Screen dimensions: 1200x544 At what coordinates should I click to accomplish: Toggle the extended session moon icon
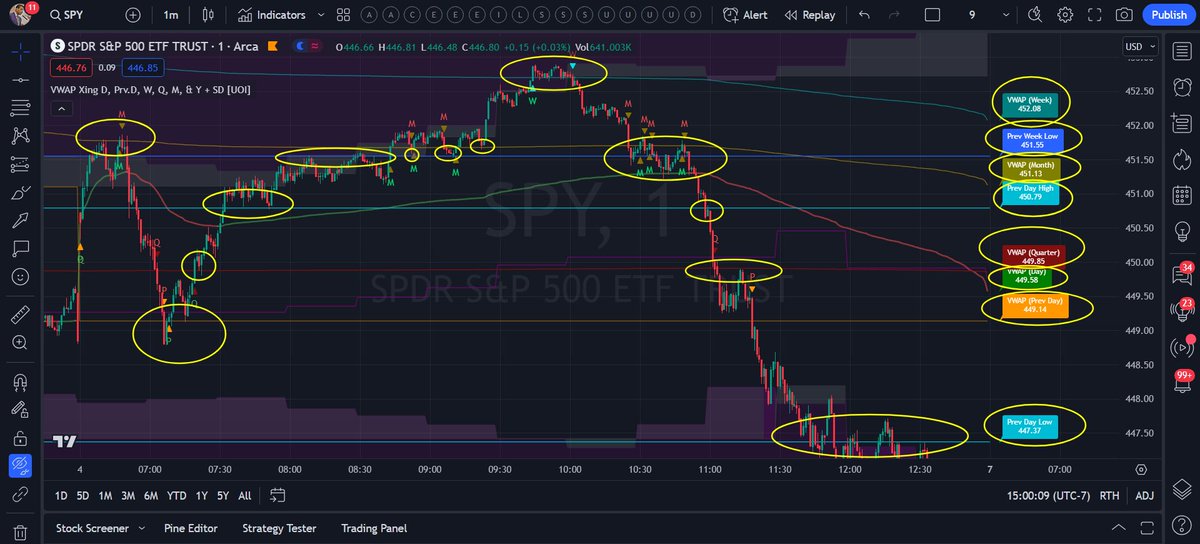tap(301, 46)
